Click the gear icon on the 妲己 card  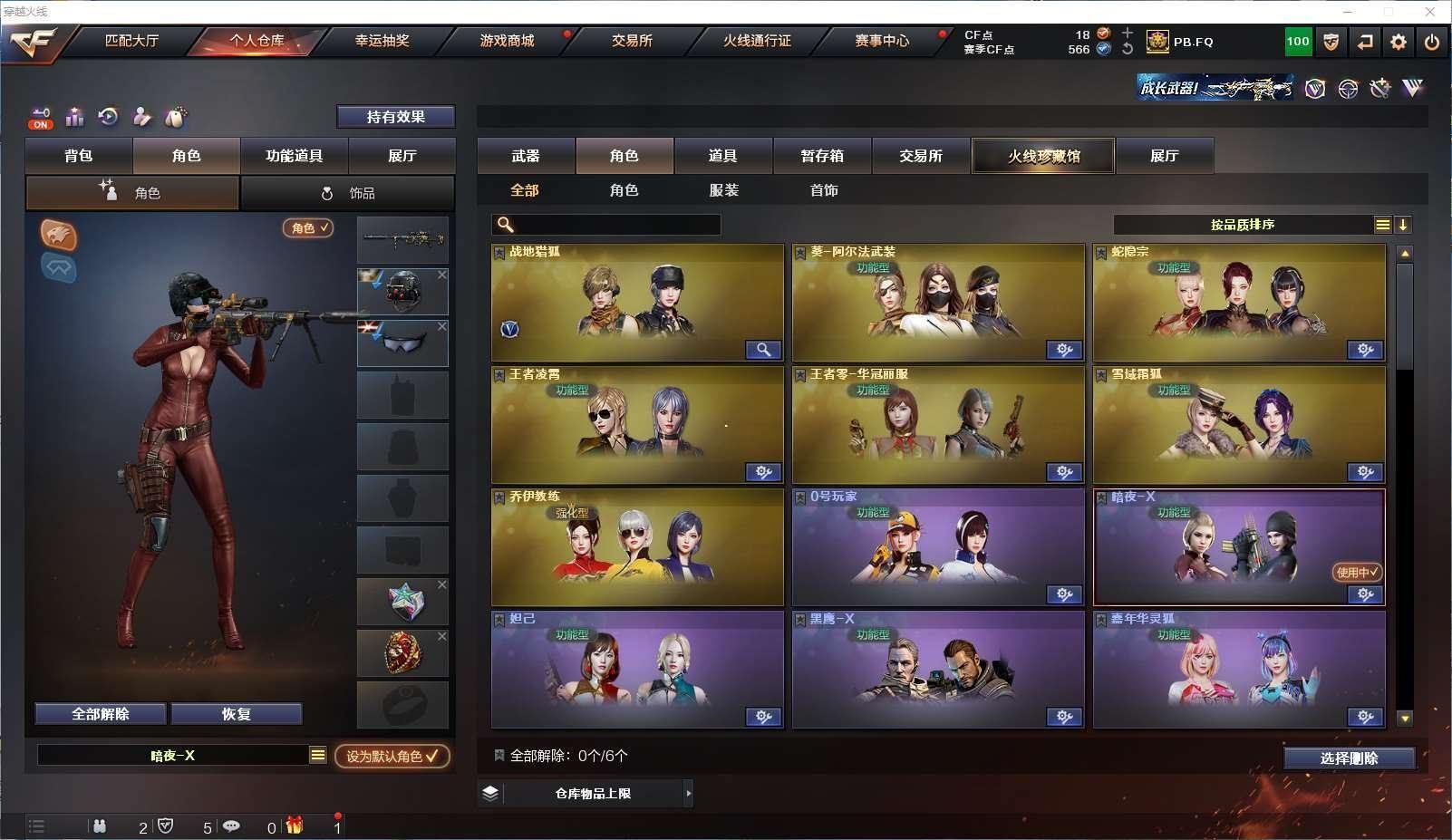tap(763, 717)
